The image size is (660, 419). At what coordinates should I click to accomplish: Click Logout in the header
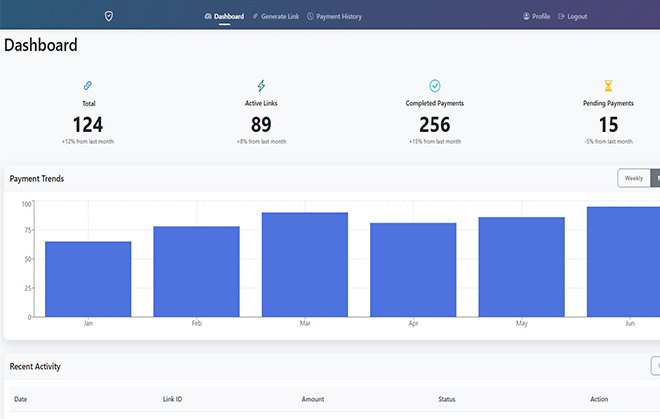tap(572, 16)
